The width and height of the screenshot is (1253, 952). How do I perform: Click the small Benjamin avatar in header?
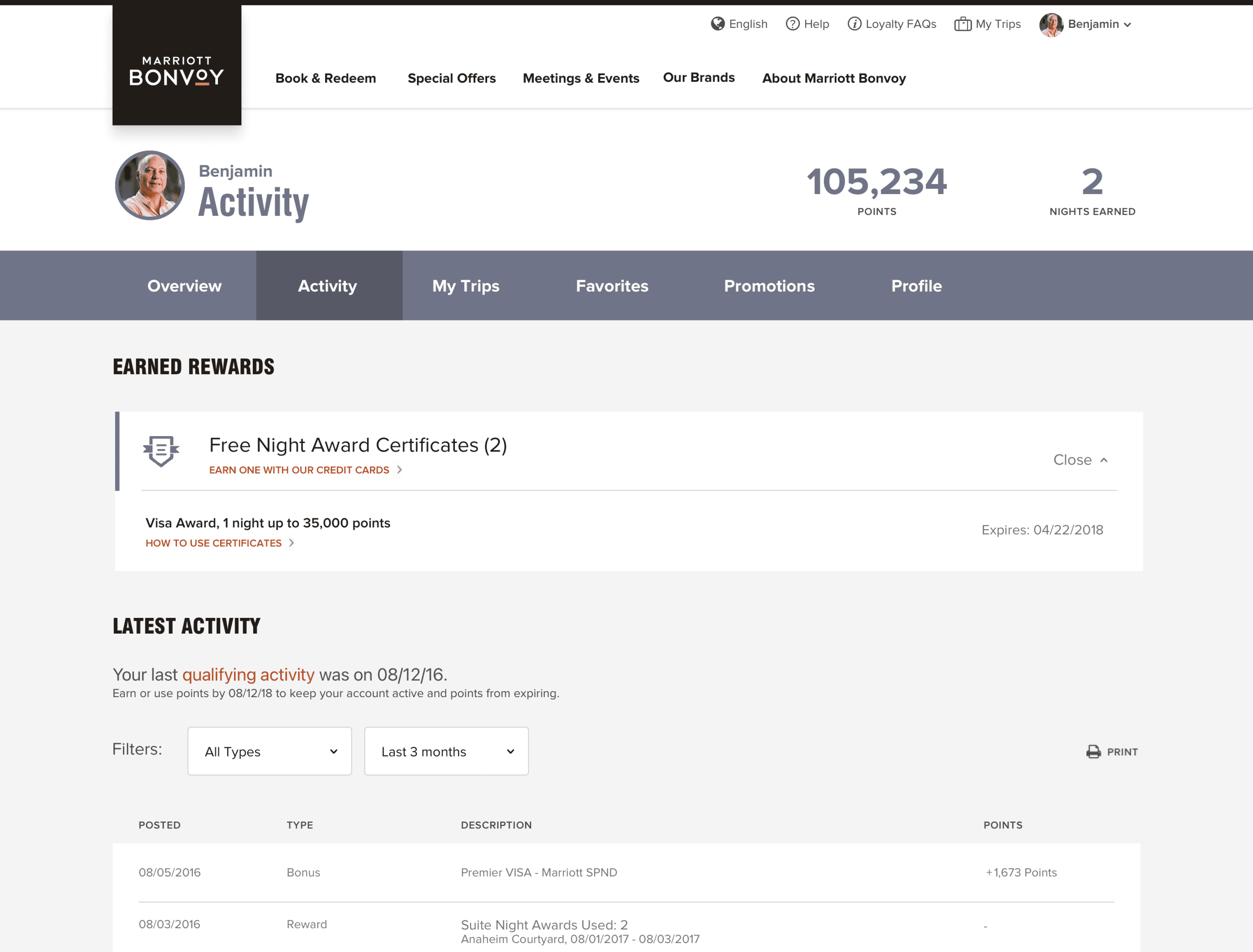(1051, 24)
